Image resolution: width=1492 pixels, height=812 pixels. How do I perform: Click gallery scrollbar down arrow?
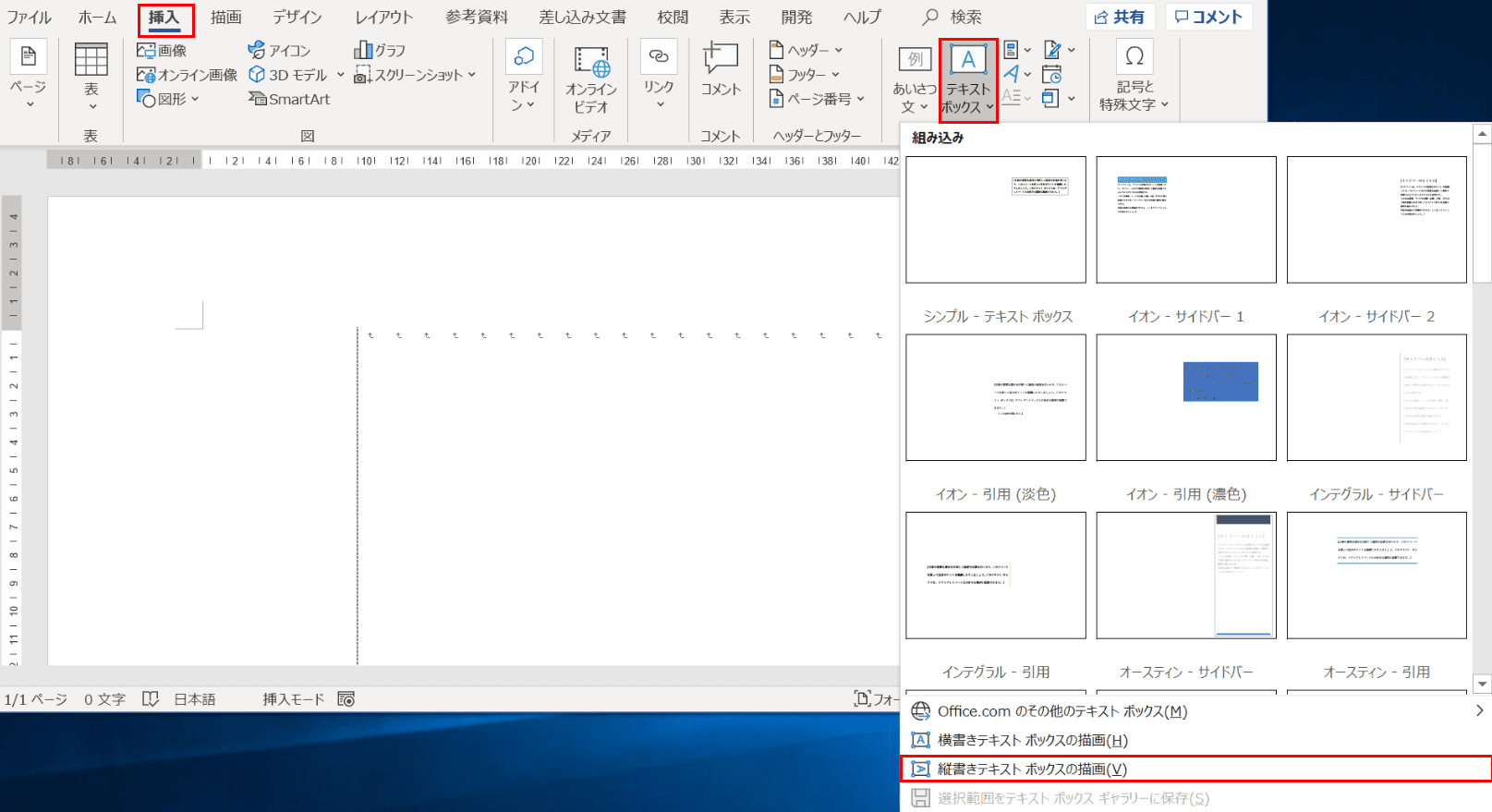(1482, 685)
